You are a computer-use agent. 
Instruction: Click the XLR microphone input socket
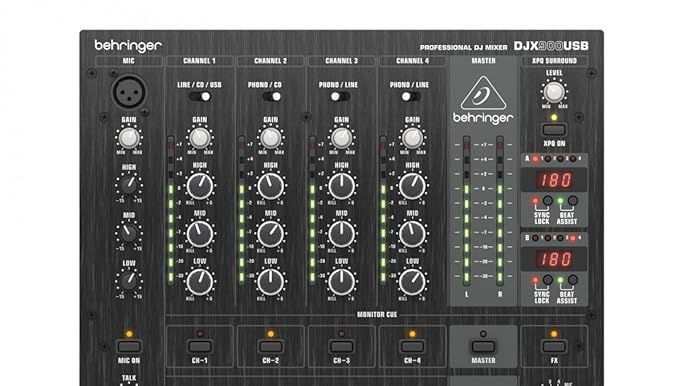point(129,92)
